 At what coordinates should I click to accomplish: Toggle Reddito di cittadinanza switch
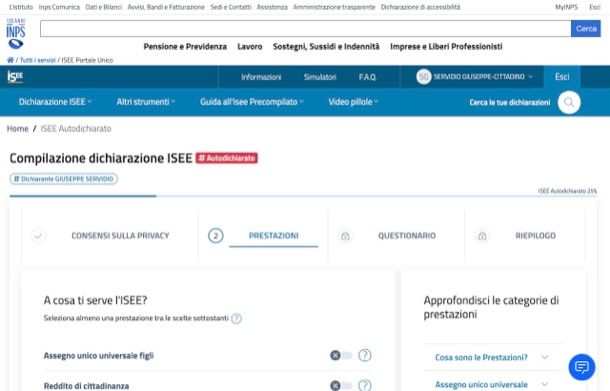click(x=341, y=386)
